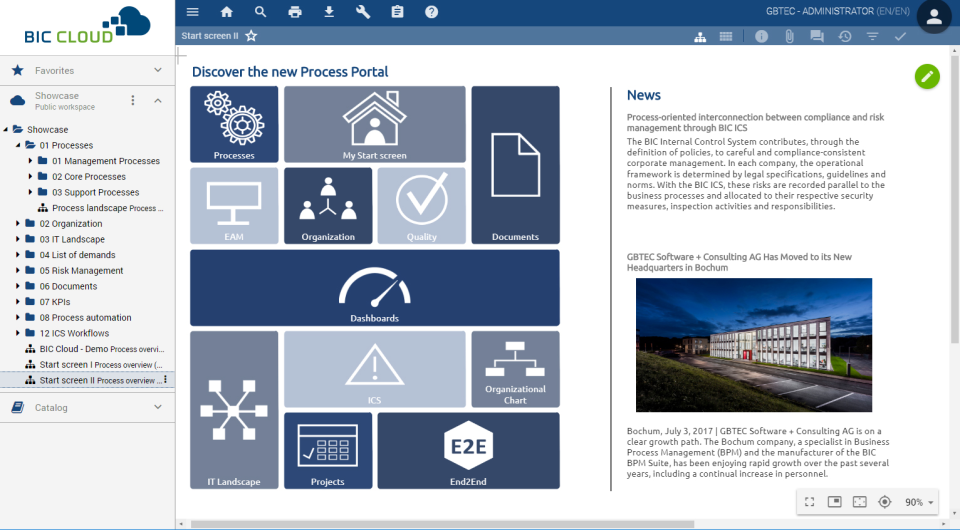
Task: Mark Start screen II as favorite star
Action: coord(251,35)
